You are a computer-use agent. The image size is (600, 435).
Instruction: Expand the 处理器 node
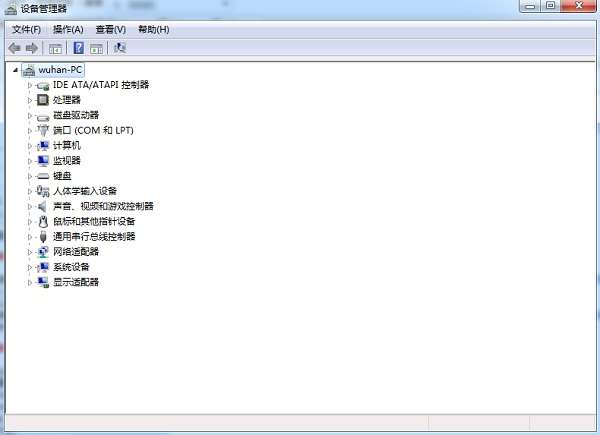coord(29,100)
